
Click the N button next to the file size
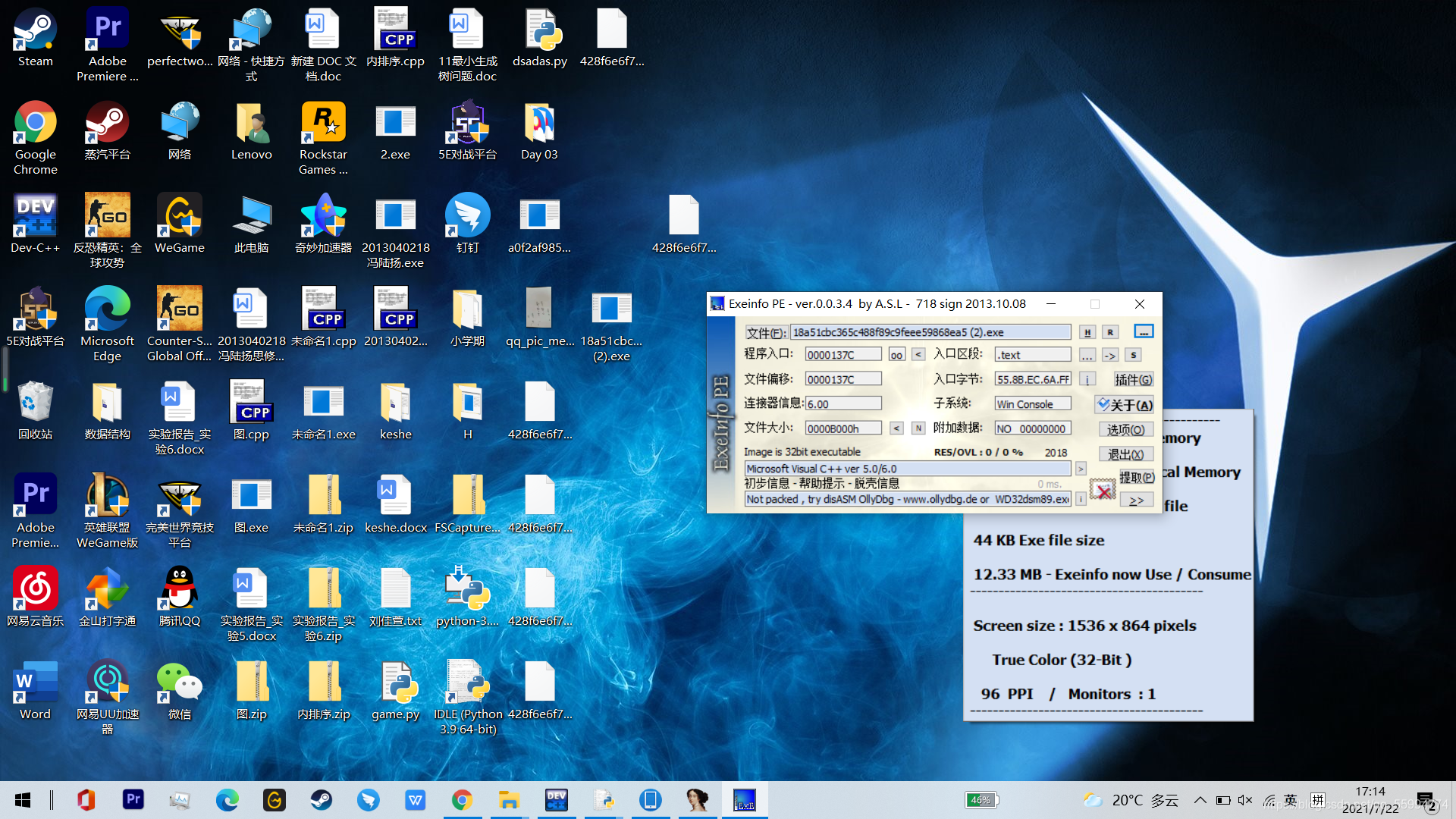tap(918, 428)
